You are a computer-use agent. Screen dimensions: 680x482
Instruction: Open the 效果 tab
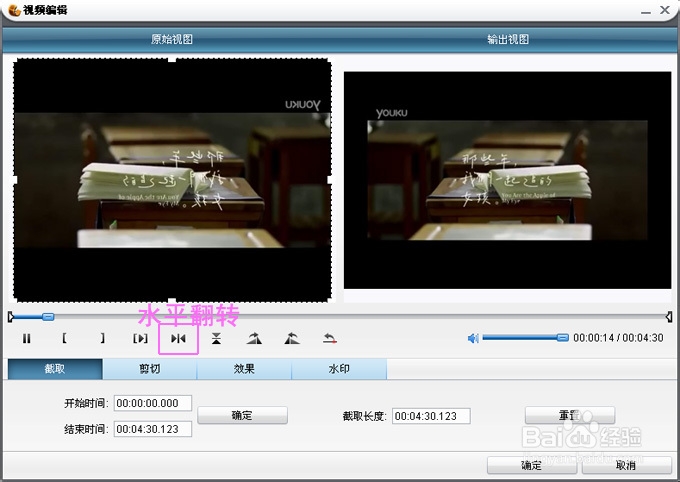coord(244,369)
